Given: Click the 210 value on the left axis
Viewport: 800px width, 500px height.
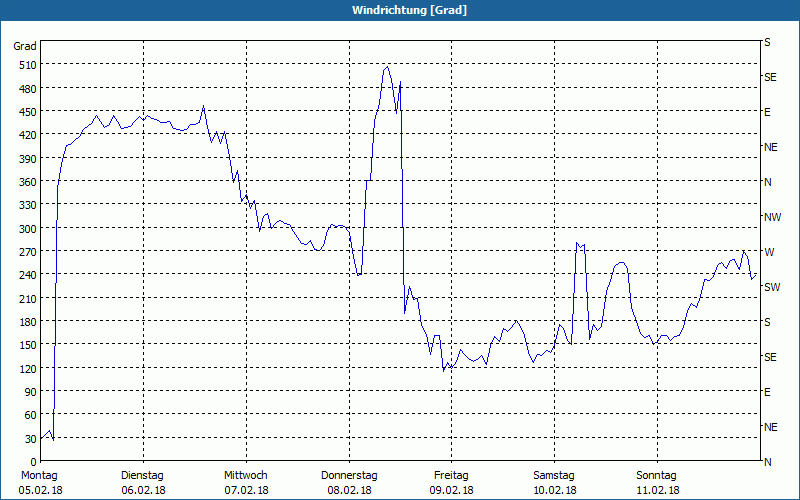Looking at the screenshot, I should click(x=28, y=299).
